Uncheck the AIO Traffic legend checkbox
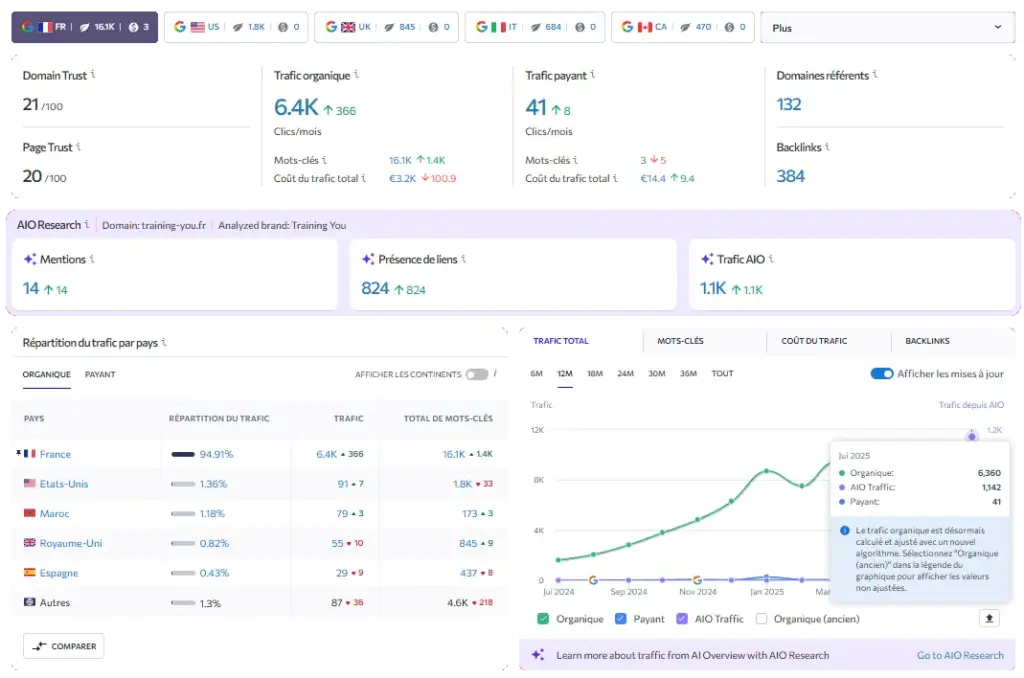The width and height of the screenshot is (1024, 678). pyautogui.click(x=682, y=619)
